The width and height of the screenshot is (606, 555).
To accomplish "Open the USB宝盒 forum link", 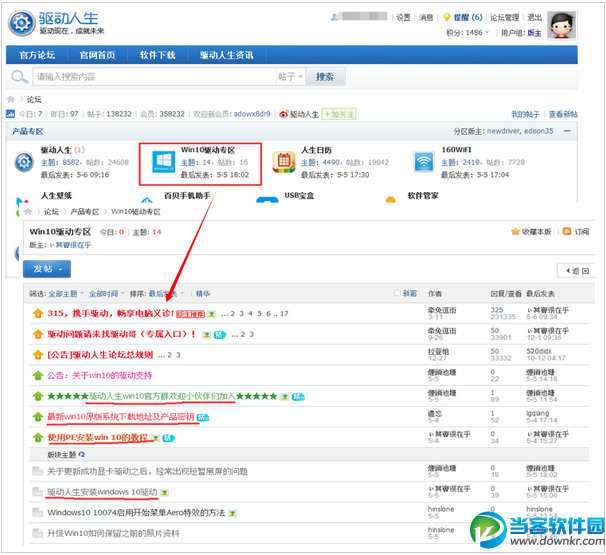I will (x=300, y=196).
